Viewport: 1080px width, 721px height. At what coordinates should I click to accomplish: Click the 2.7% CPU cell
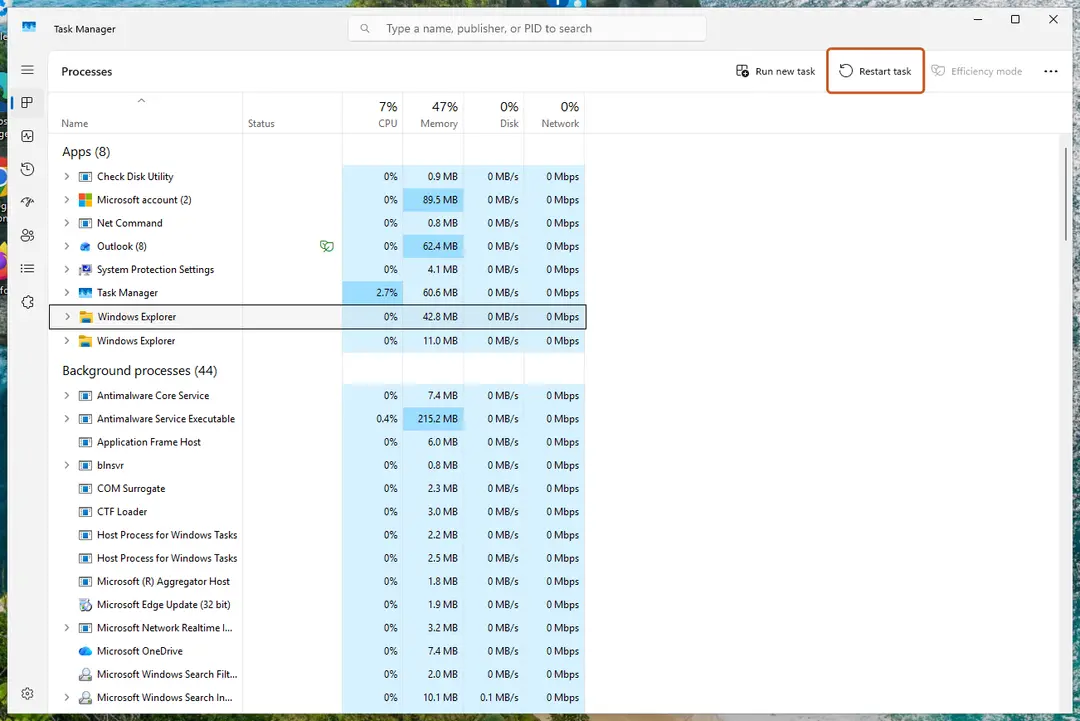[373, 293]
